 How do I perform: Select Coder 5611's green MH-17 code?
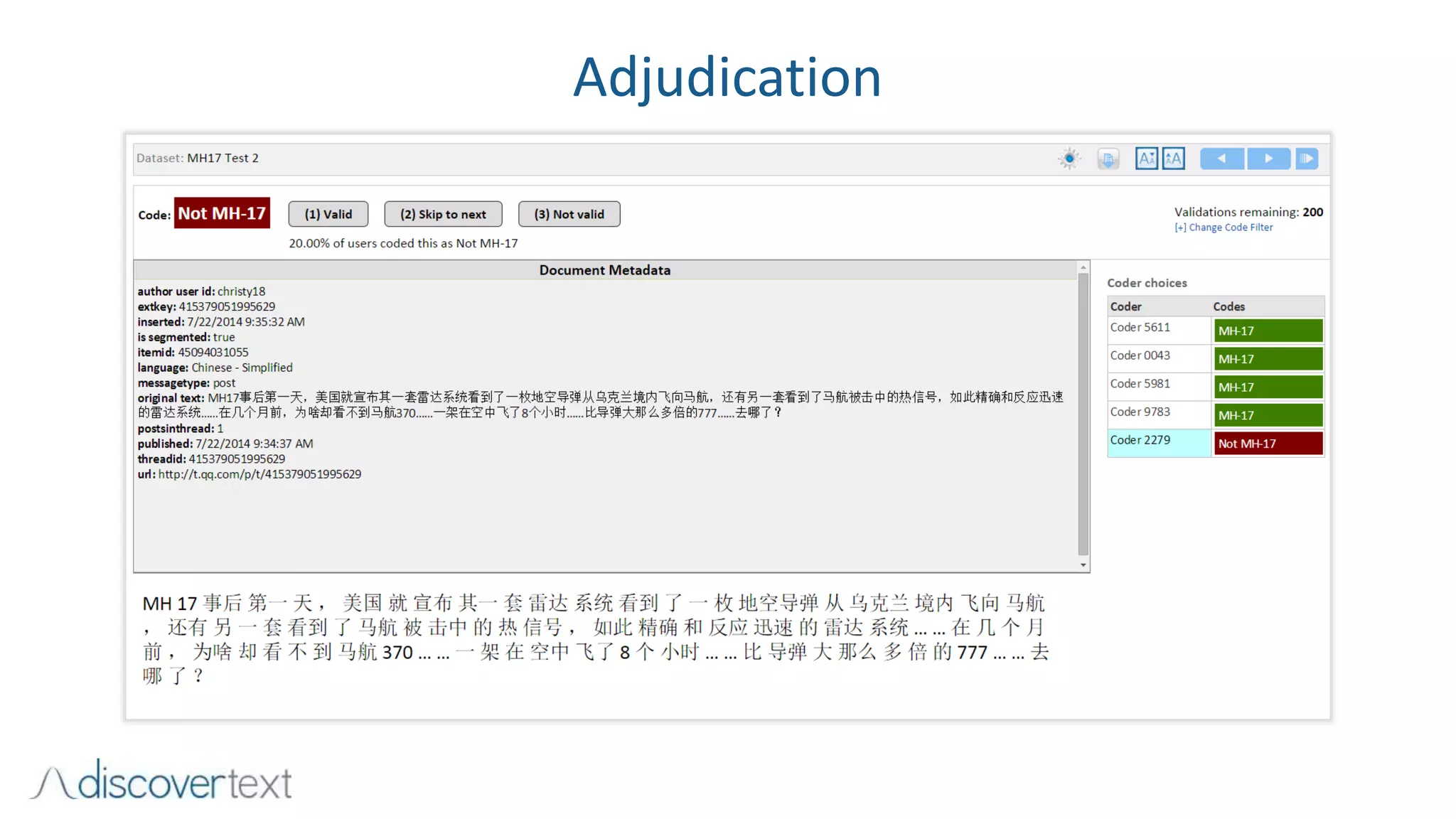1268,331
